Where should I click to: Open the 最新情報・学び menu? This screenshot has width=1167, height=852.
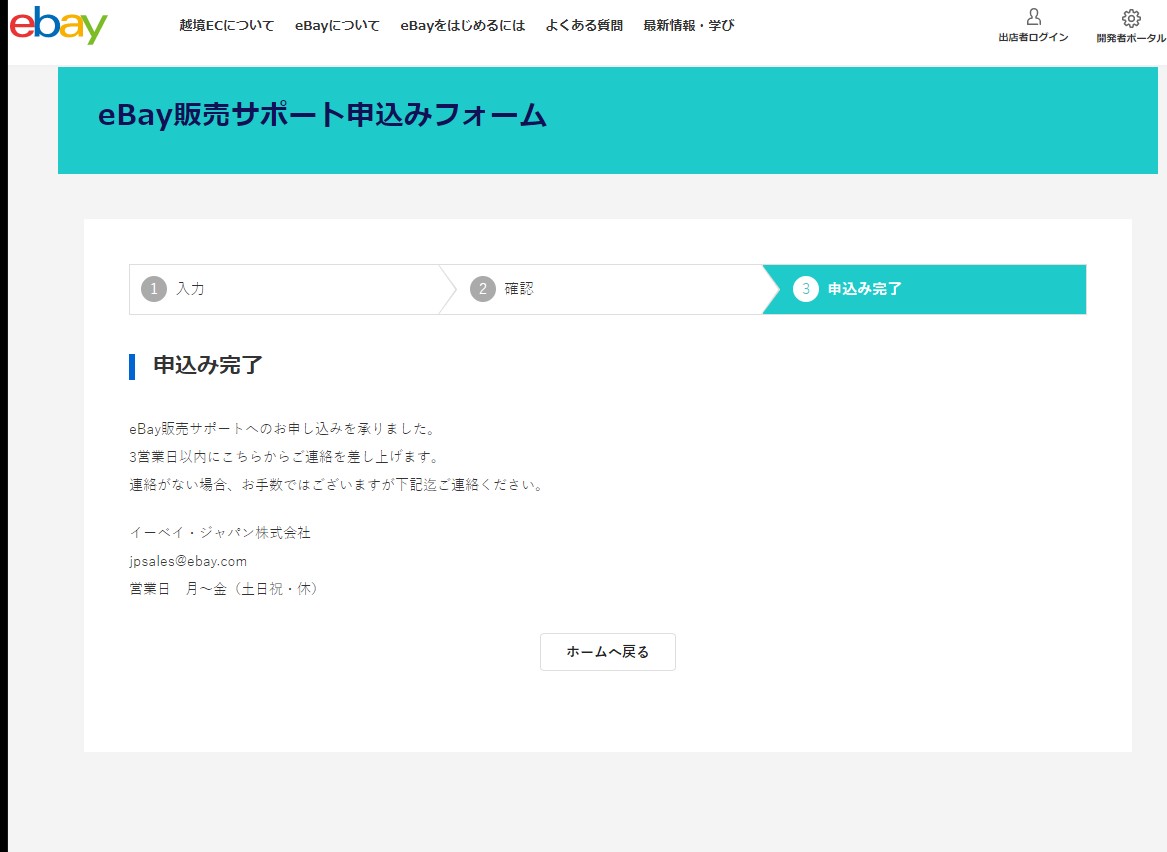tap(688, 25)
